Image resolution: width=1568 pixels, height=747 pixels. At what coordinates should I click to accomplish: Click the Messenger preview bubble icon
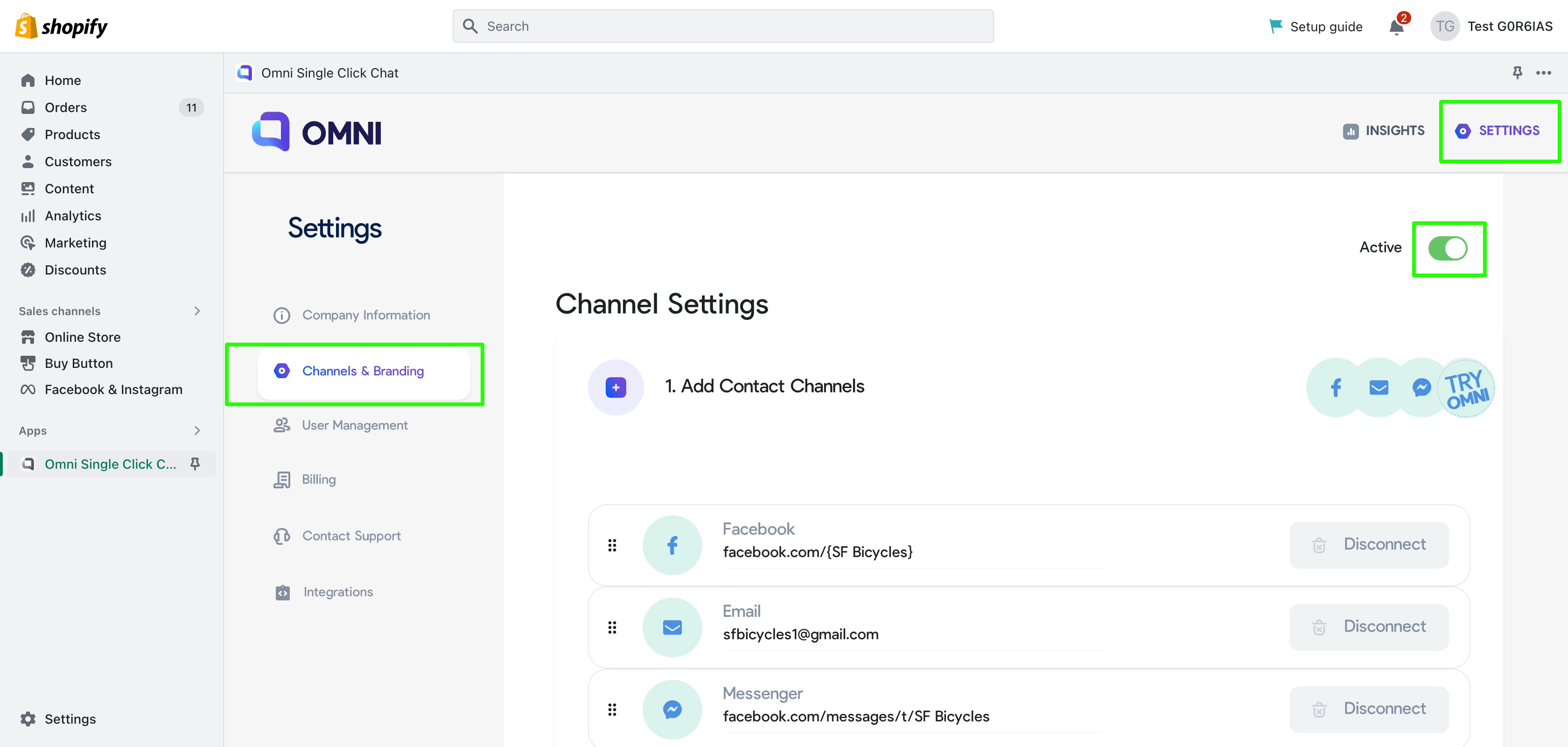coord(1421,387)
